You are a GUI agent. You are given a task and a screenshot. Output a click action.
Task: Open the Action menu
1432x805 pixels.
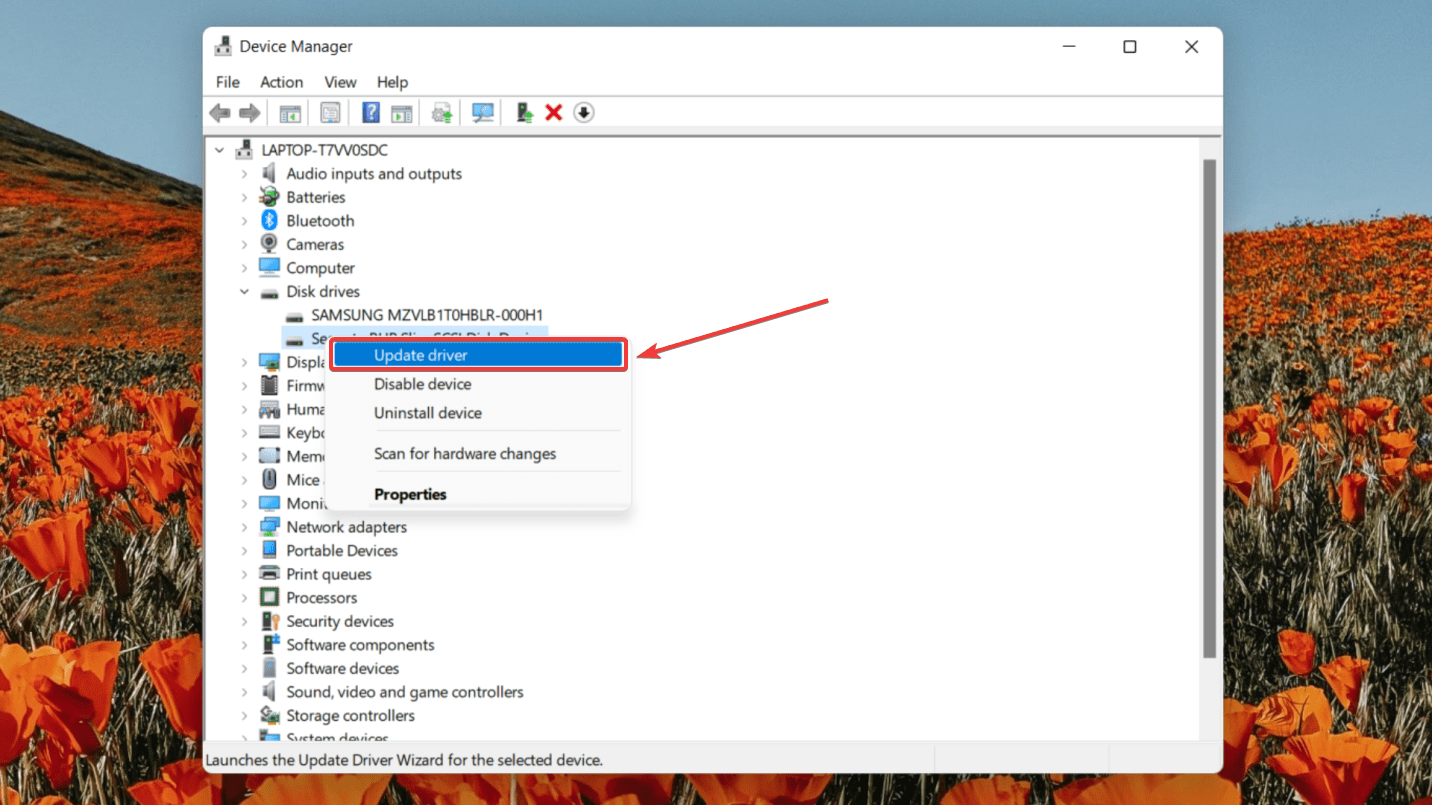coord(282,82)
